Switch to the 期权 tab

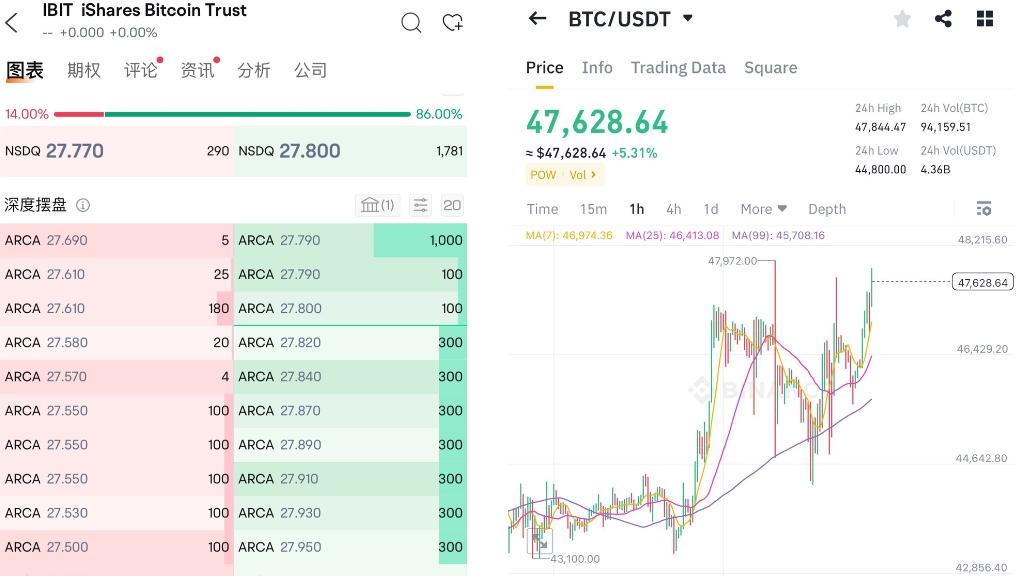(x=84, y=70)
